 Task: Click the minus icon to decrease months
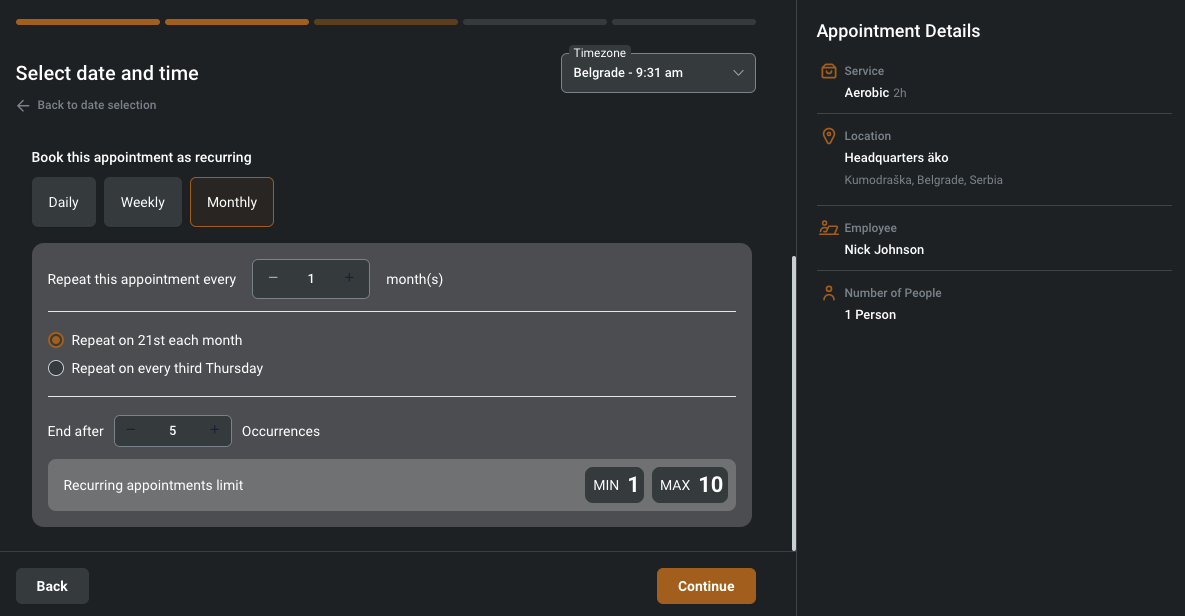coord(272,278)
